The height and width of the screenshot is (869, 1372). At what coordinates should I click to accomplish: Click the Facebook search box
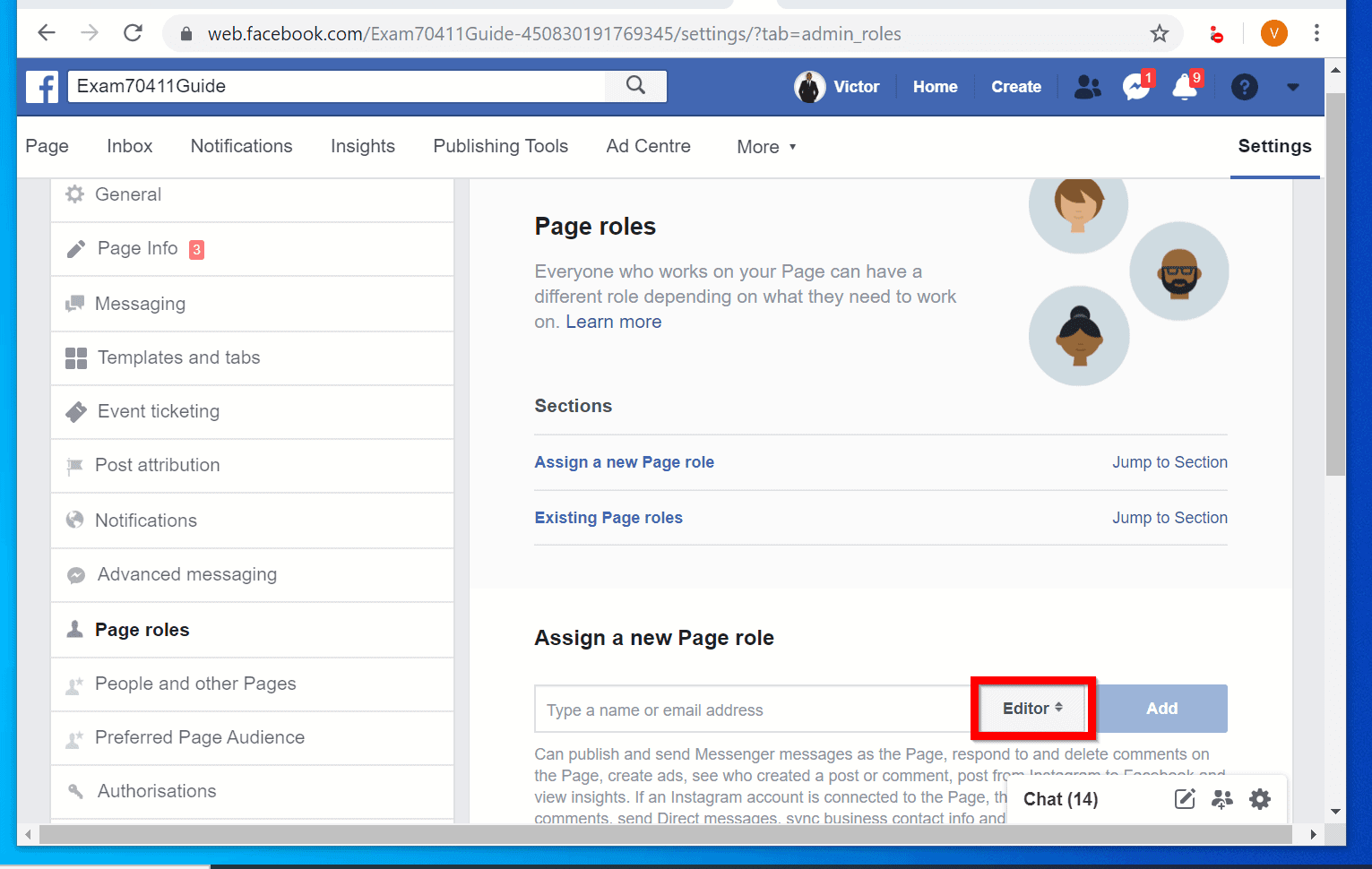coord(337,86)
